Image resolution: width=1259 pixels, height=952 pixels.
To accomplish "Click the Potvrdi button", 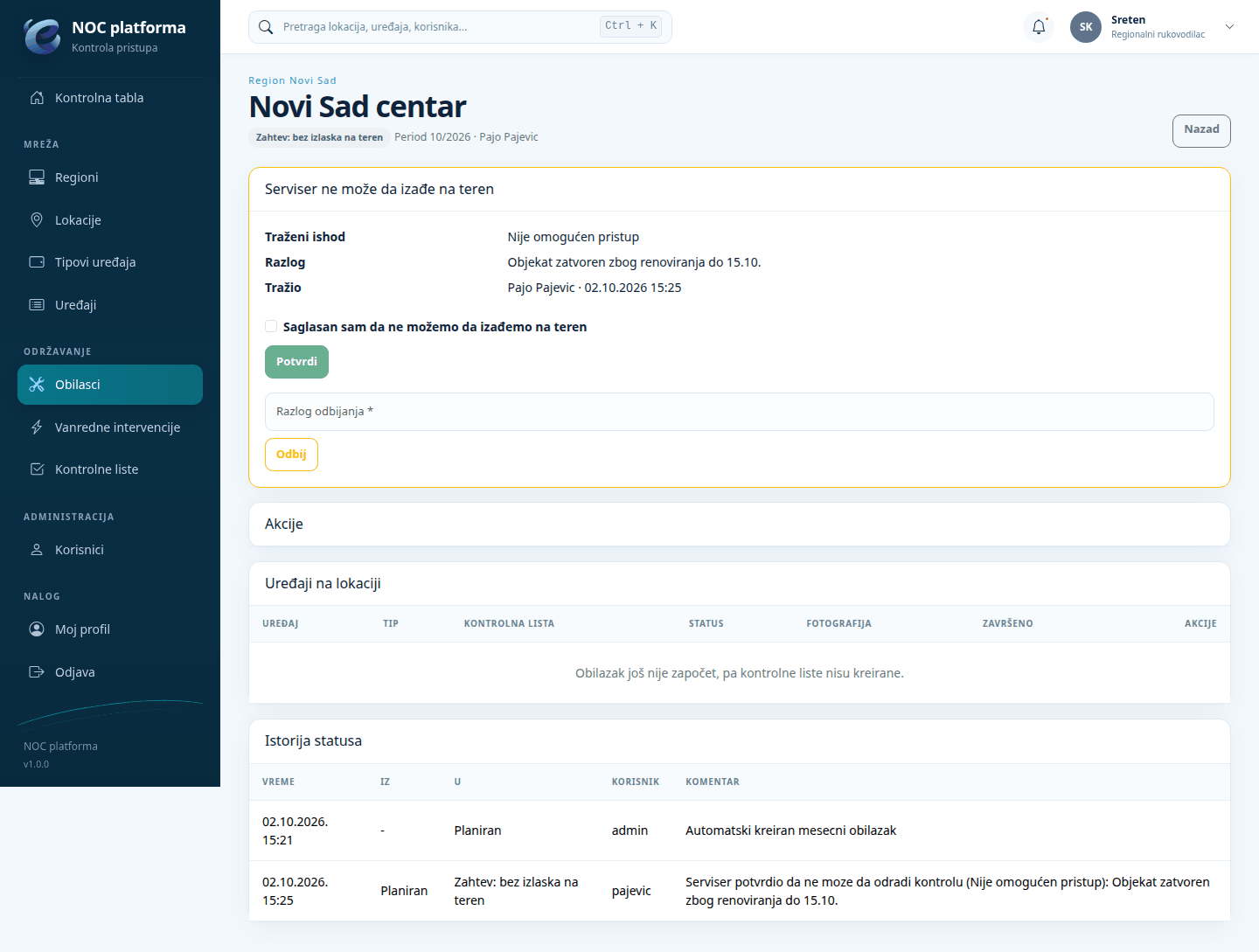I will click(296, 362).
